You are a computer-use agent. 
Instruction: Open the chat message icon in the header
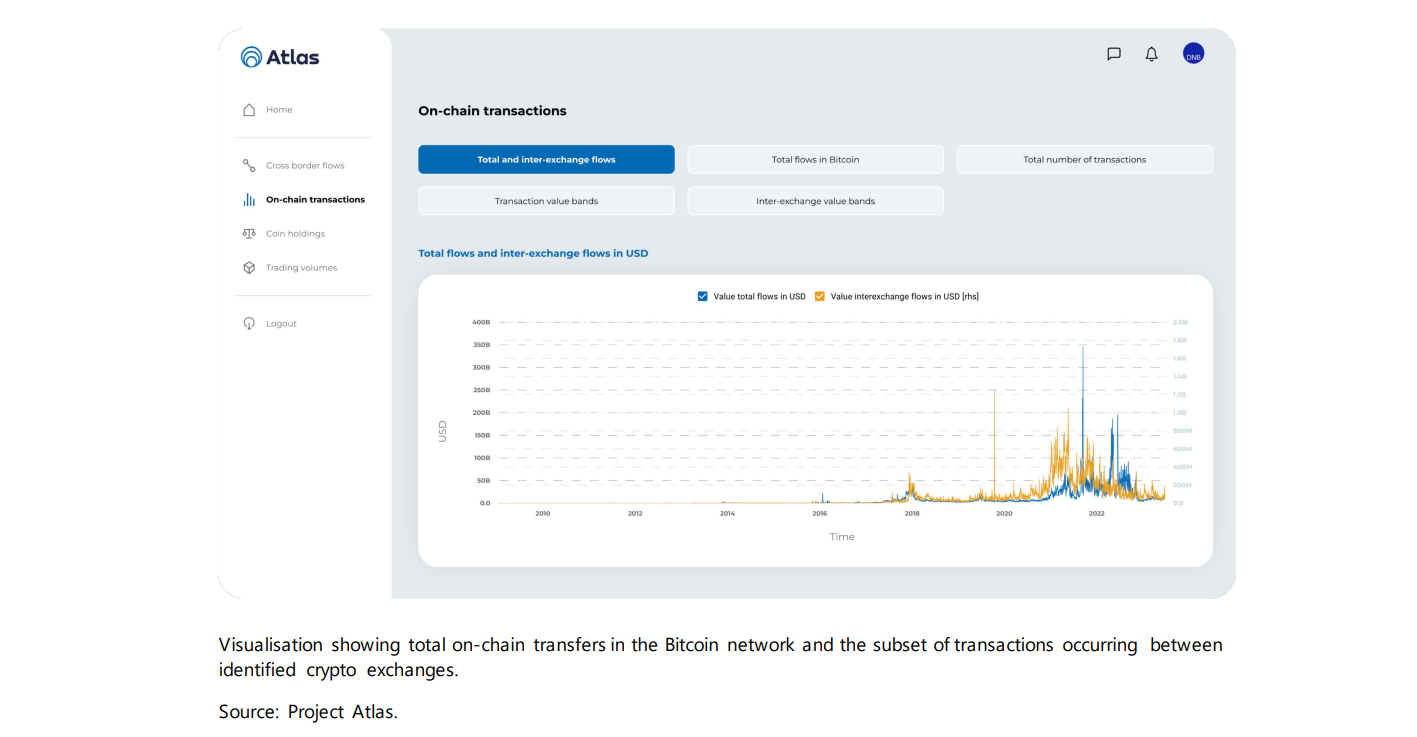click(x=1113, y=54)
